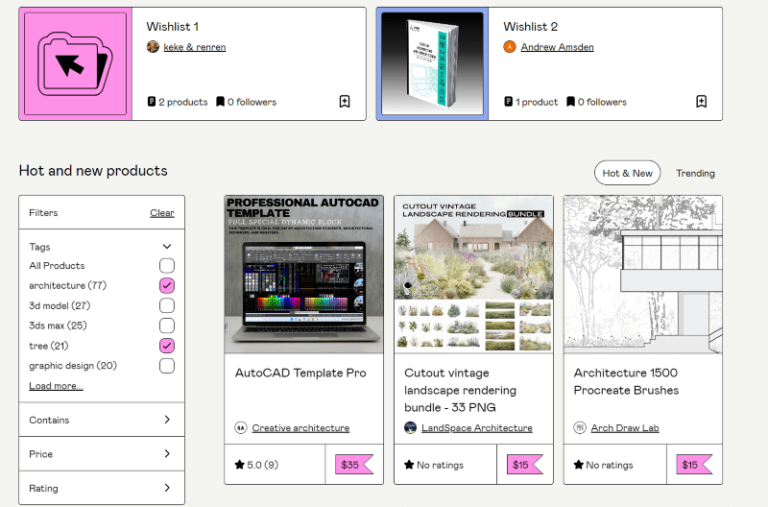
Task: Click LandSpace Architecture seller avatar
Action: click(410, 428)
